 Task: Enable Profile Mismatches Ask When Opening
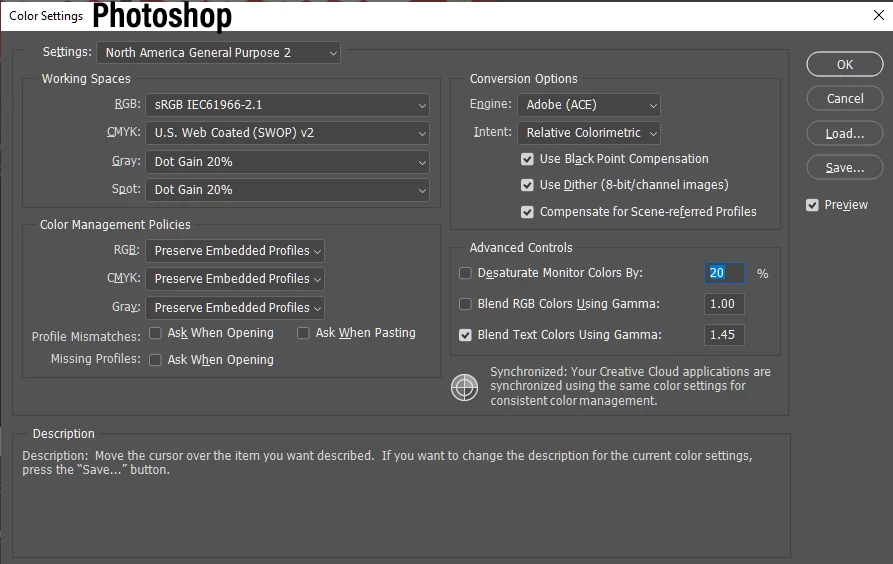[155, 333]
